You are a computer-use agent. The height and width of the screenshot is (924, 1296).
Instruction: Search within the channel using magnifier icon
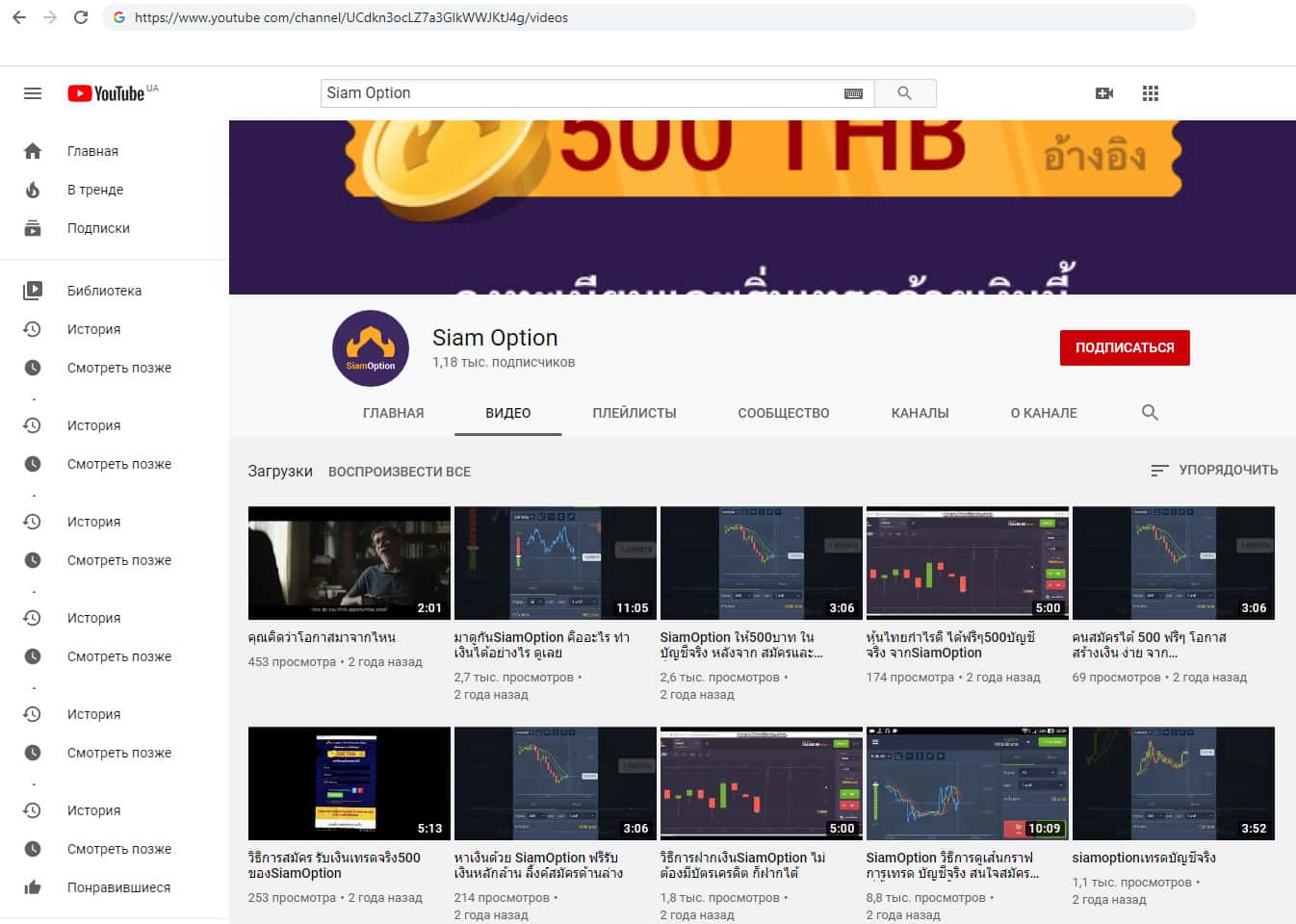[x=1150, y=413]
